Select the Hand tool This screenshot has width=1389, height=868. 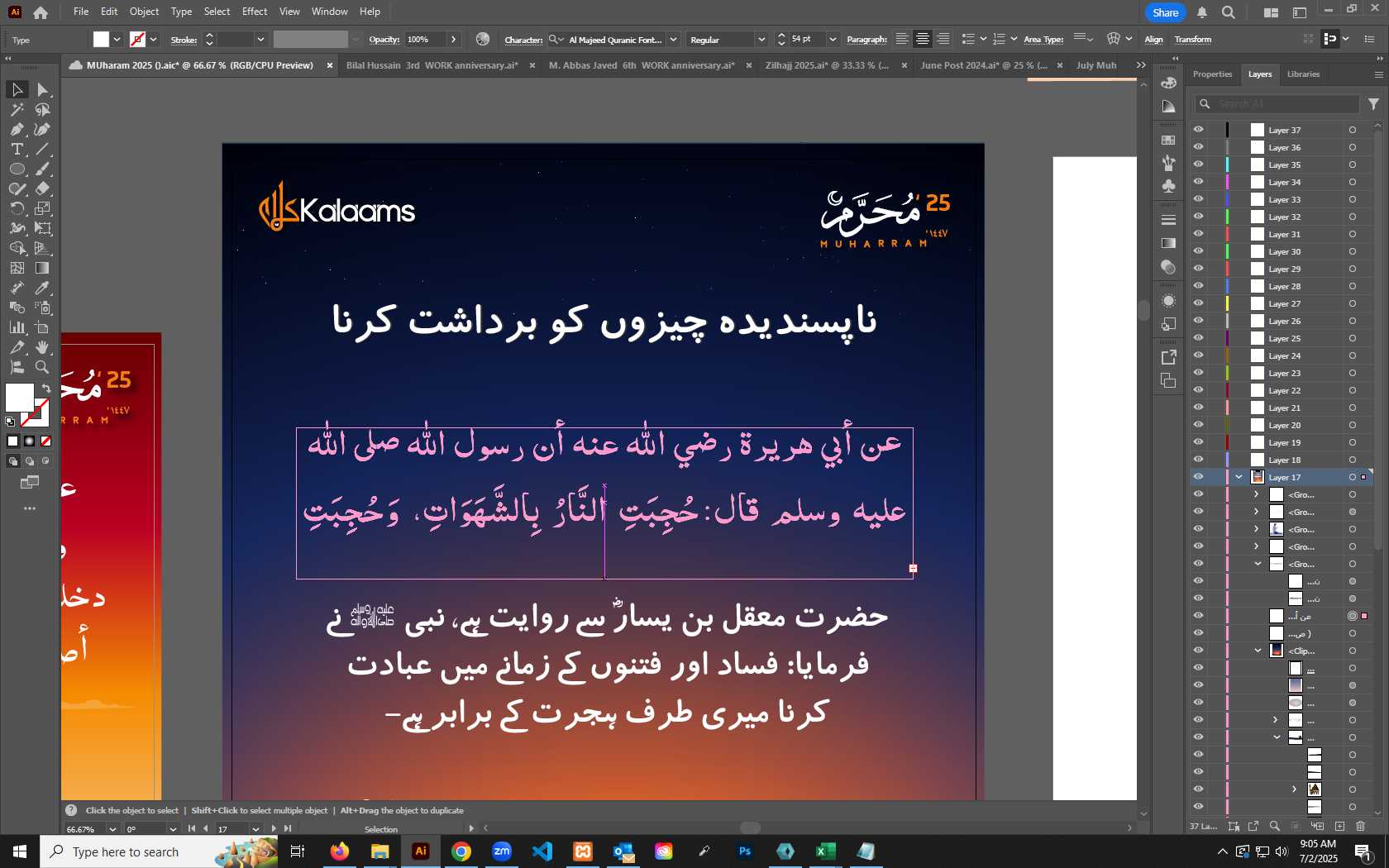point(42,347)
